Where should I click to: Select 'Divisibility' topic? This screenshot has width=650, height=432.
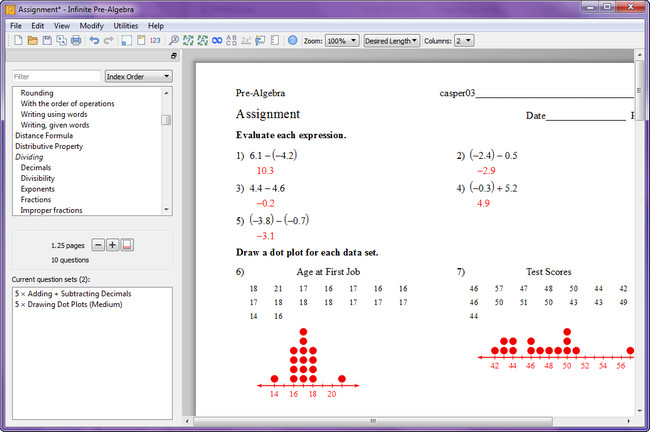38,178
